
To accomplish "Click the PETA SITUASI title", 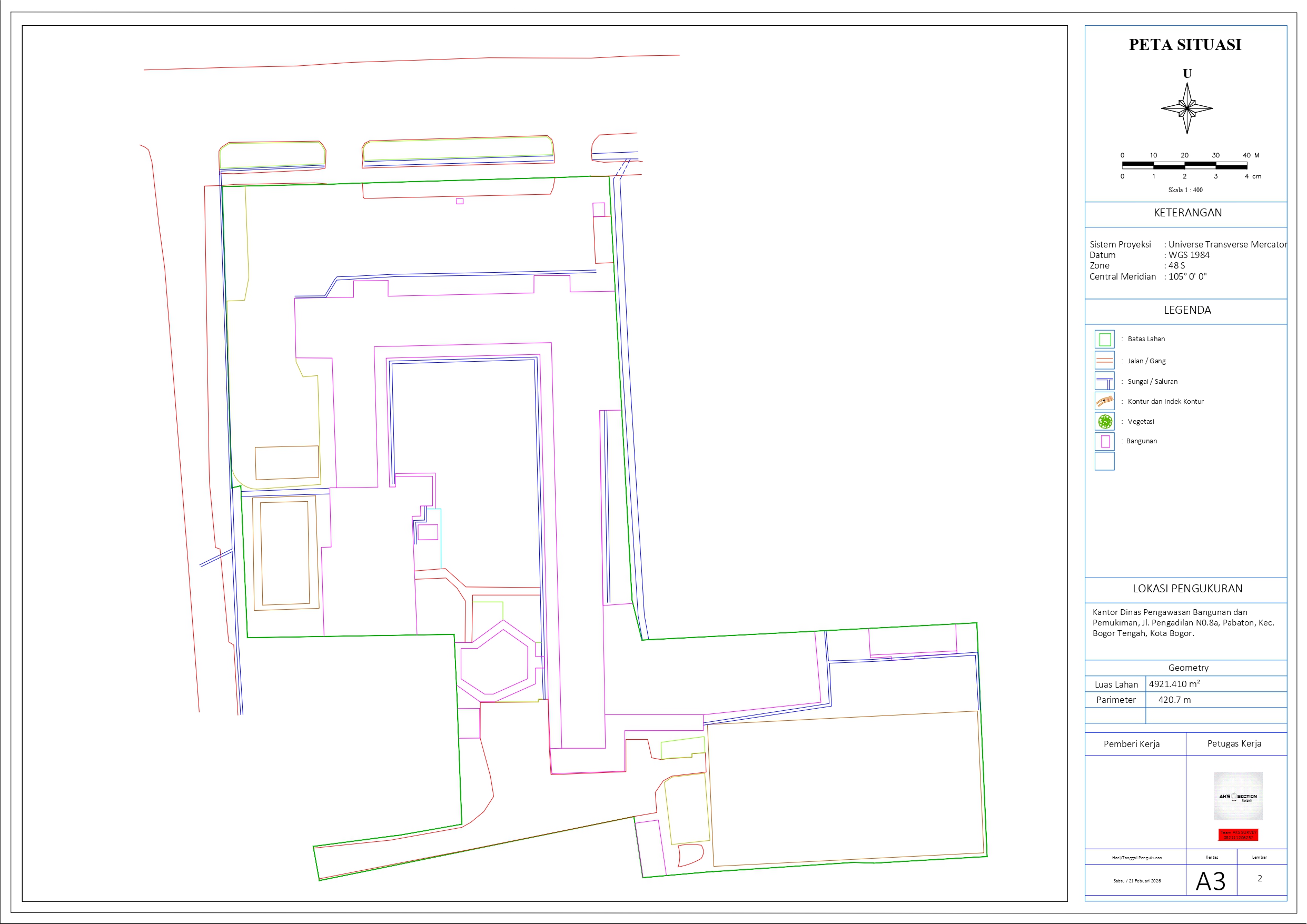I will pyautogui.click(x=1185, y=44).
